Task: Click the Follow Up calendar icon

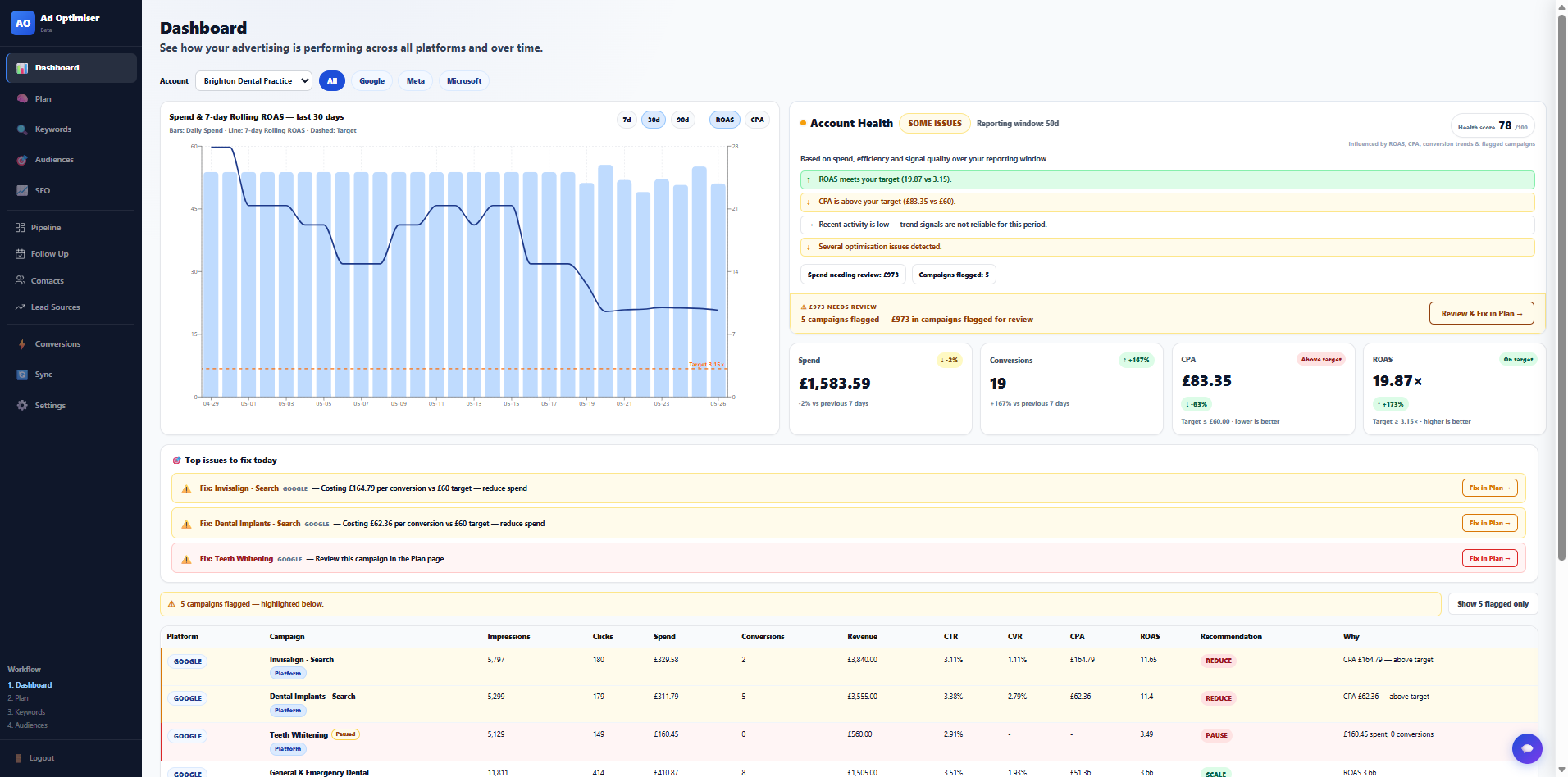Action: tap(21, 254)
